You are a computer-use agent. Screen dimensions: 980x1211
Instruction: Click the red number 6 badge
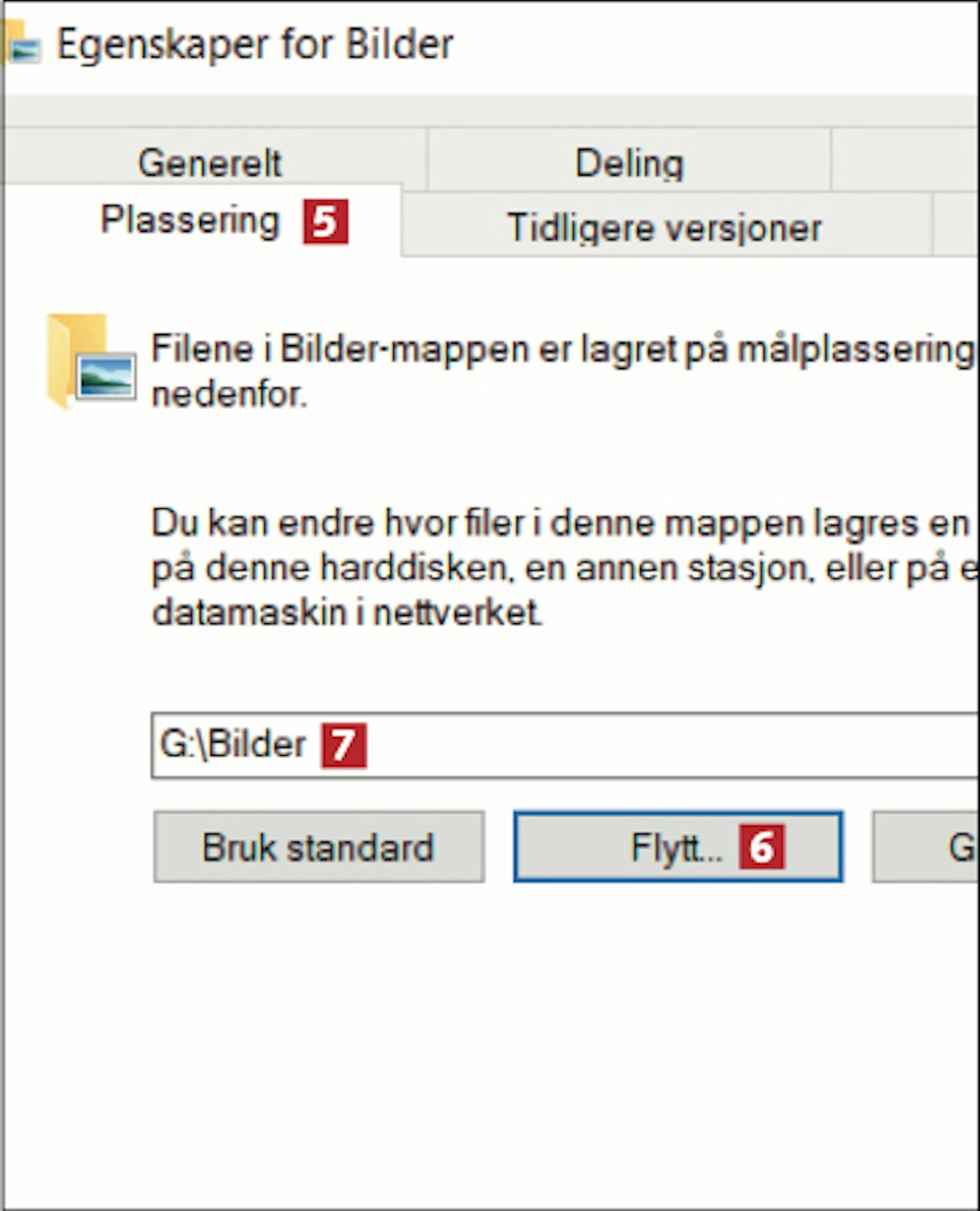coord(762,848)
